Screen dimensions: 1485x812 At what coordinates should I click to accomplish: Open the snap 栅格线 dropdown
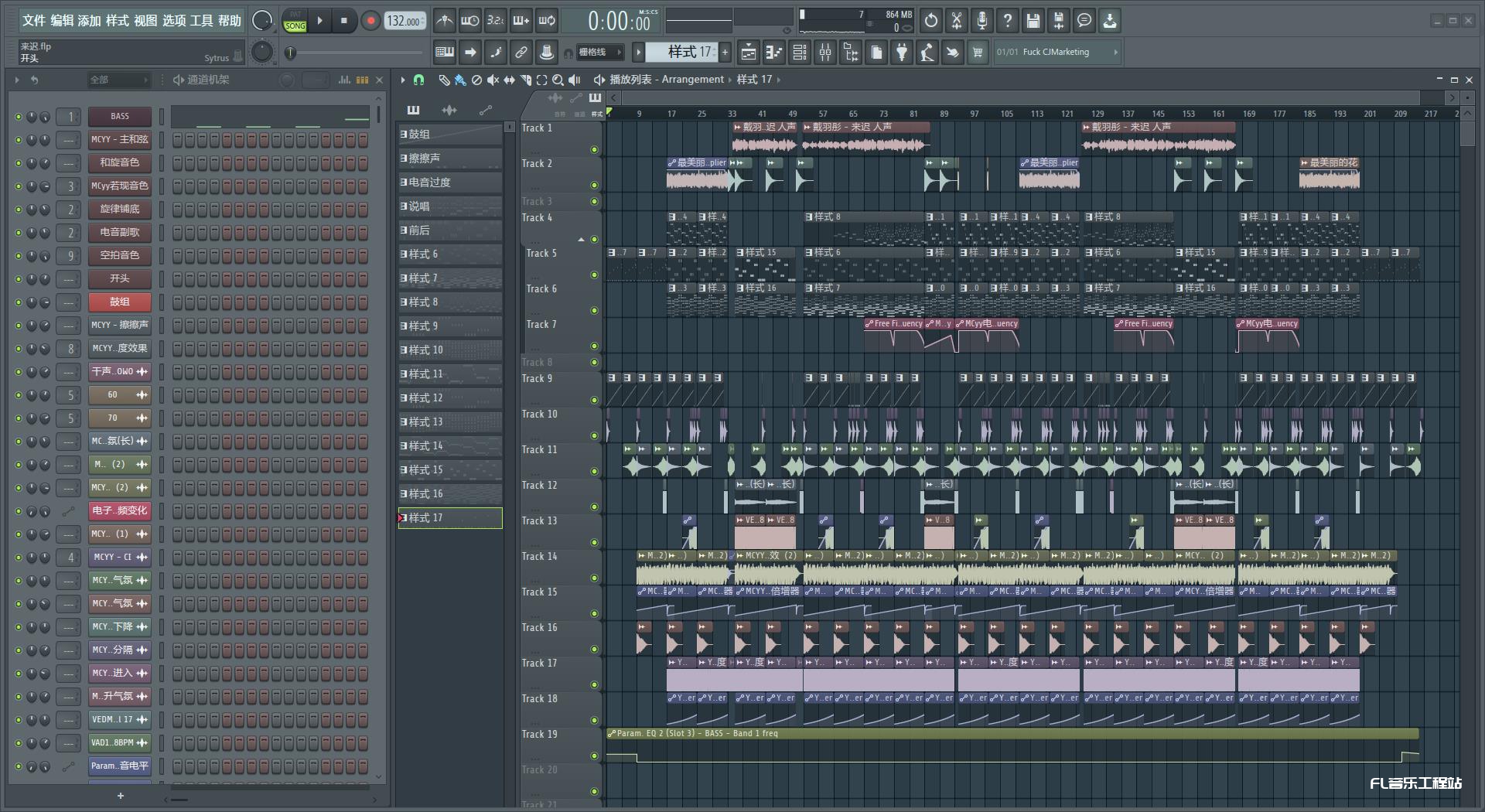599,53
